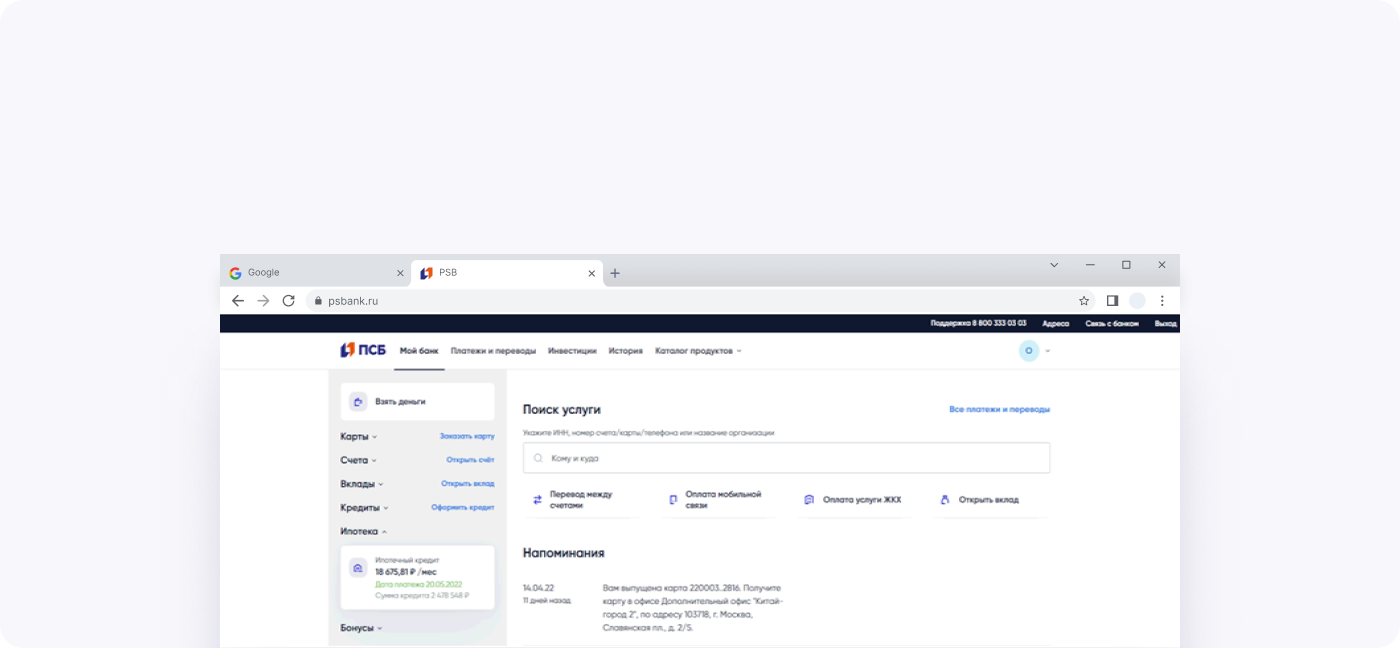Viewport: 1400px width, 648px height.
Task: Reload the page in browser
Action: point(289,301)
